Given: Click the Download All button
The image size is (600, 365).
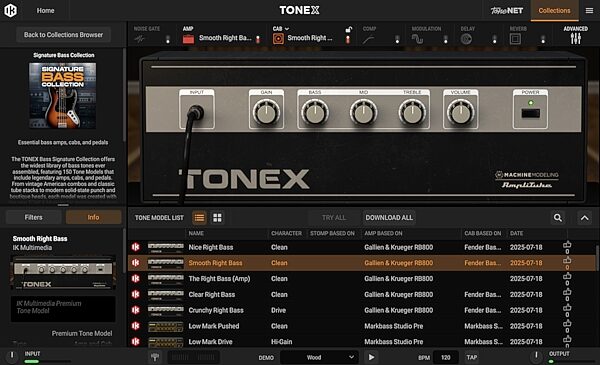Looking at the screenshot, I should tap(389, 218).
